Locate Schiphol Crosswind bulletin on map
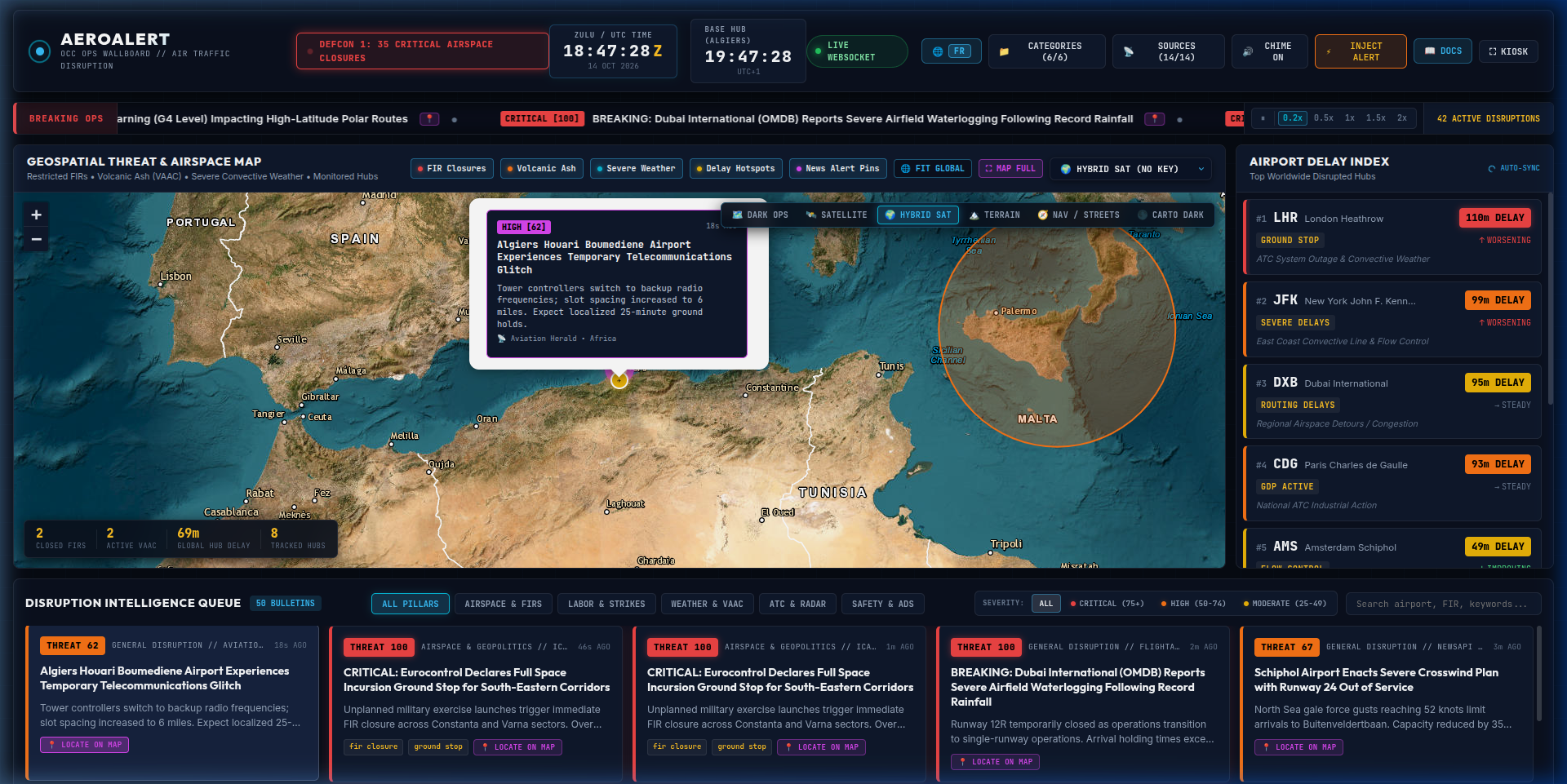Viewport: 1567px width, 784px height. click(1298, 747)
